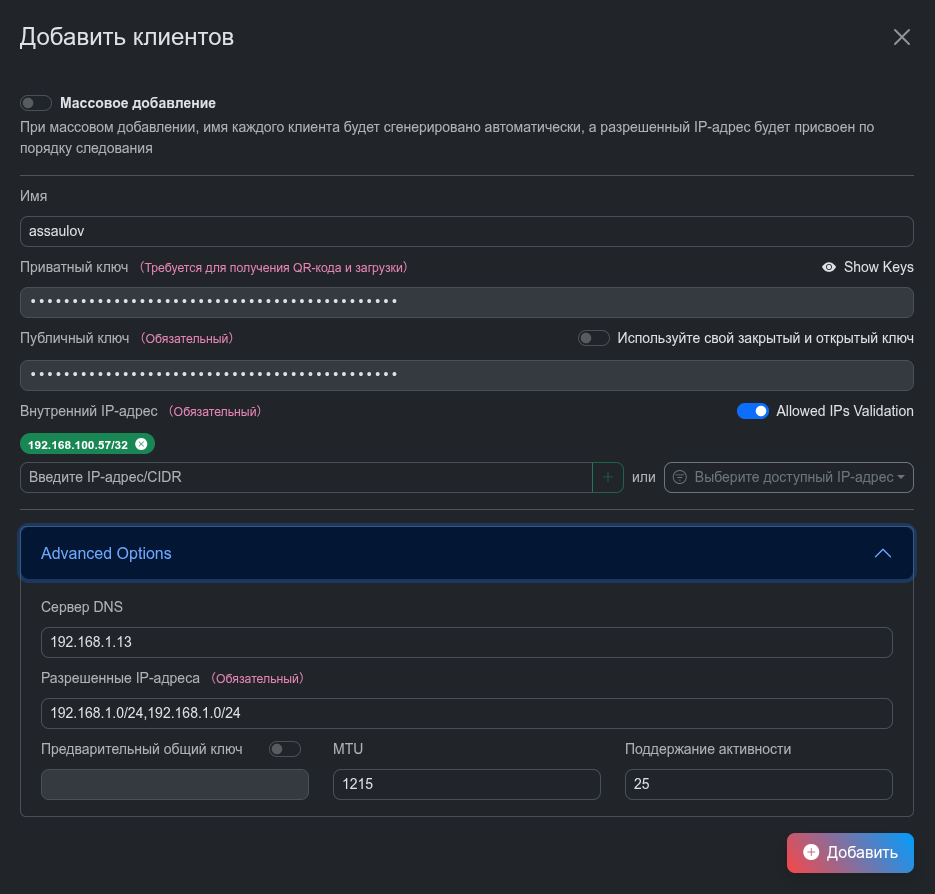This screenshot has height=894, width=935.
Task: Click the Show Keys eye icon
Action: [828, 267]
